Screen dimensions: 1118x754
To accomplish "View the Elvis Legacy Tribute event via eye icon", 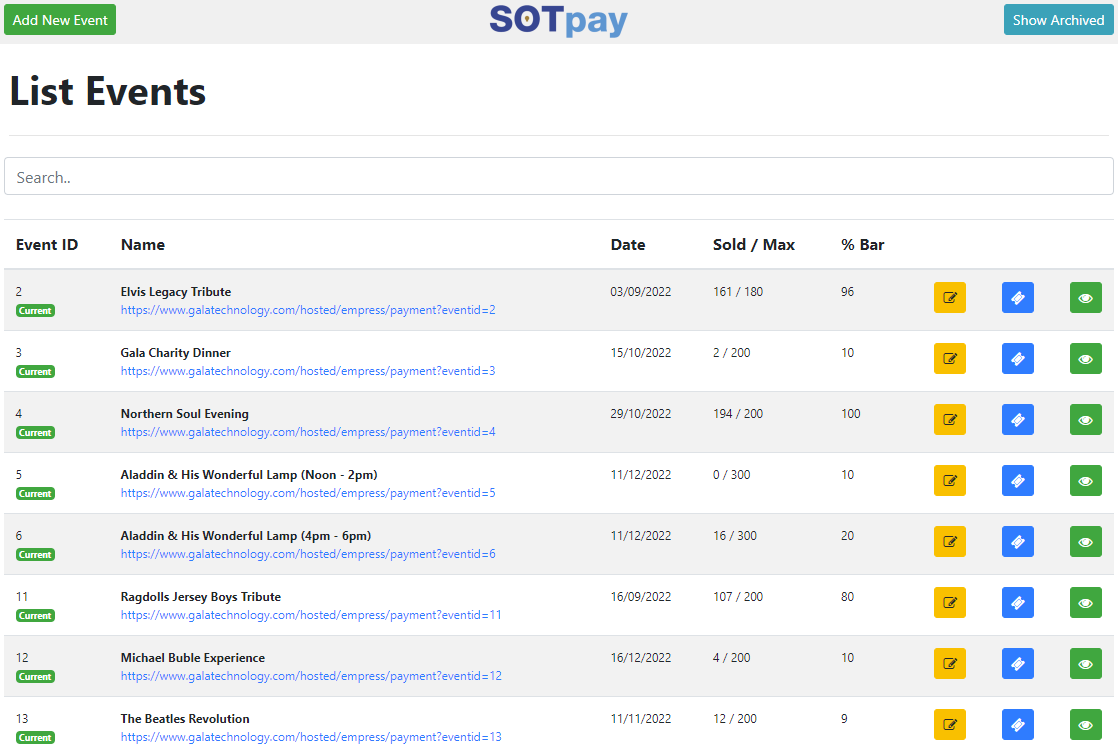I will (x=1085, y=298).
